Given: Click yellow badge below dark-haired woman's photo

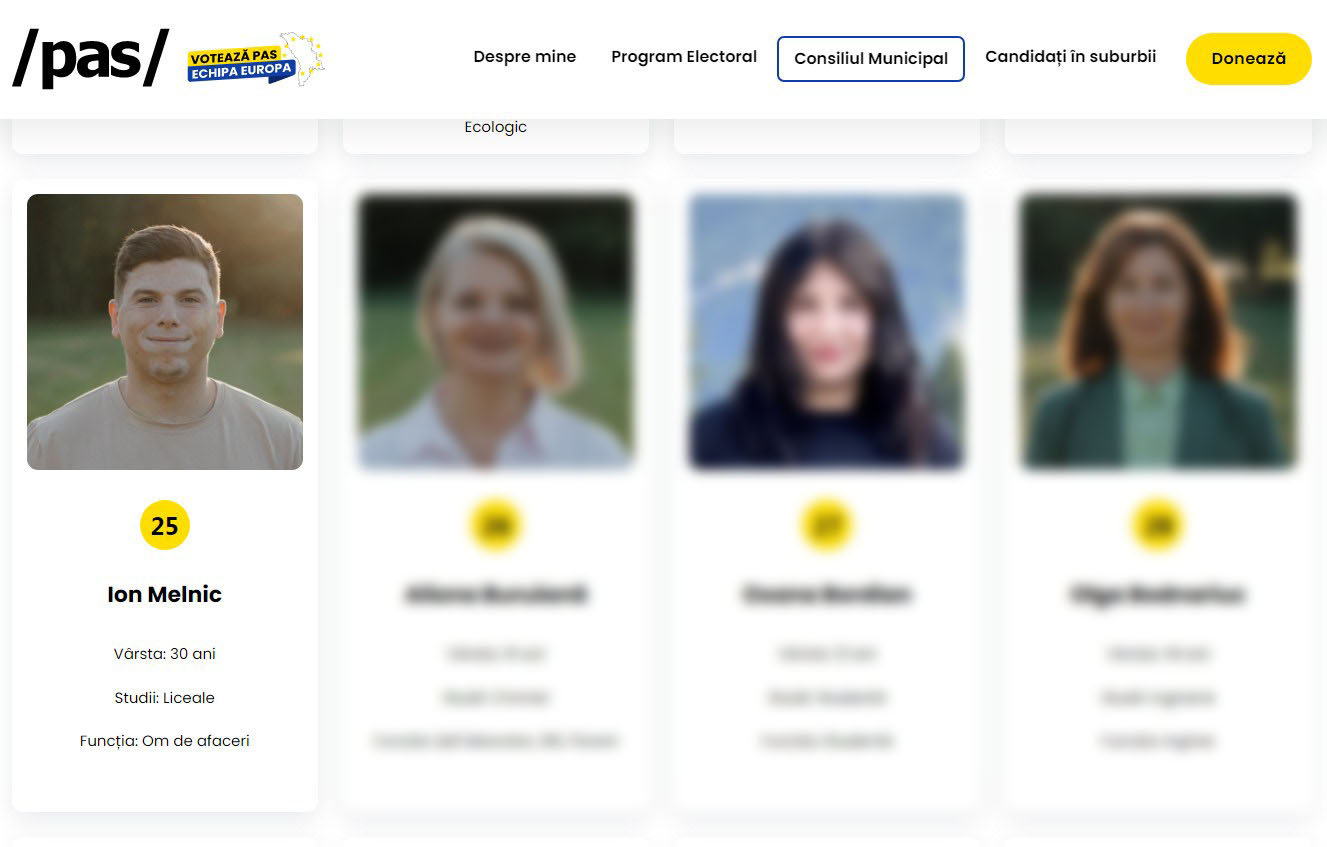Looking at the screenshot, I should click(827, 525).
